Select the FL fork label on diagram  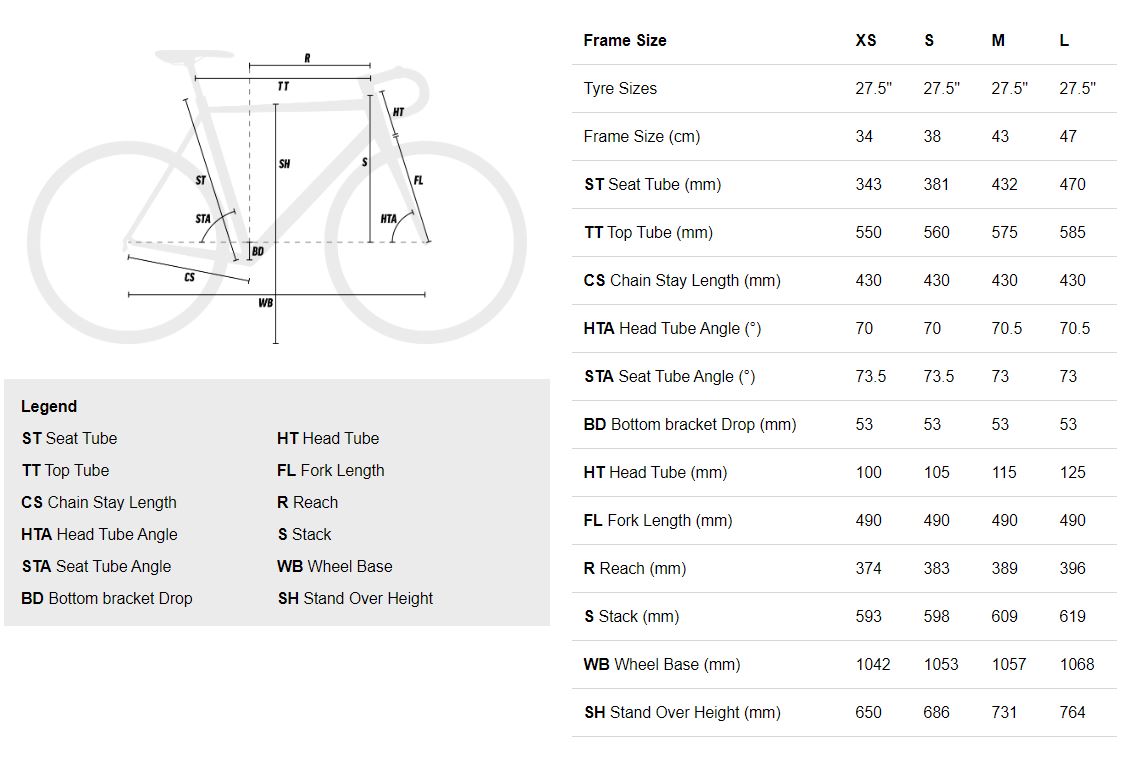pyautogui.click(x=418, y=180)
